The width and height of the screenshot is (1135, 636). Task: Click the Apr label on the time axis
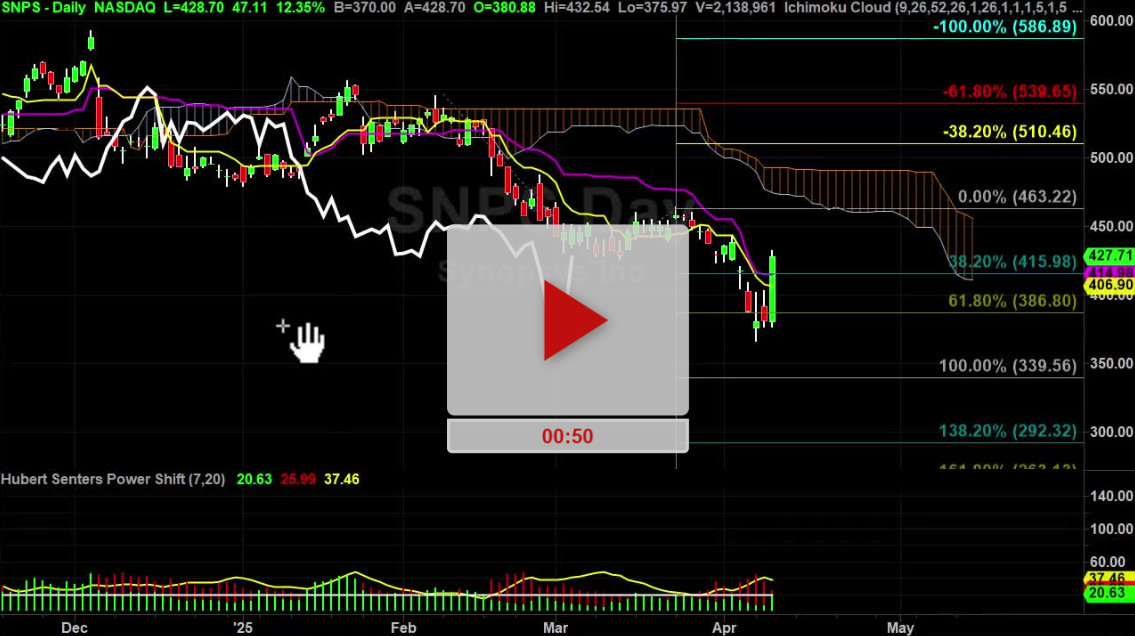pyautogui.click(x=725, y=627)
